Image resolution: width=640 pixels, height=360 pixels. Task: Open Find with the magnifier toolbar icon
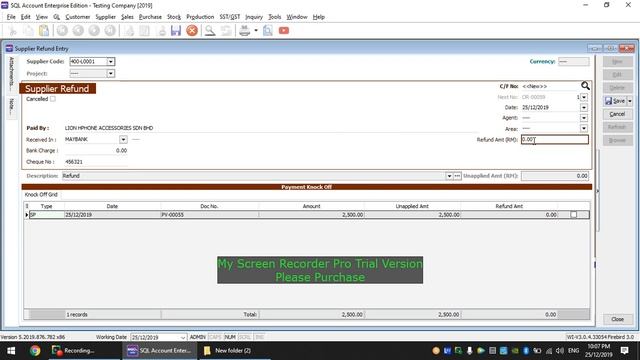[x=210, y=31]
